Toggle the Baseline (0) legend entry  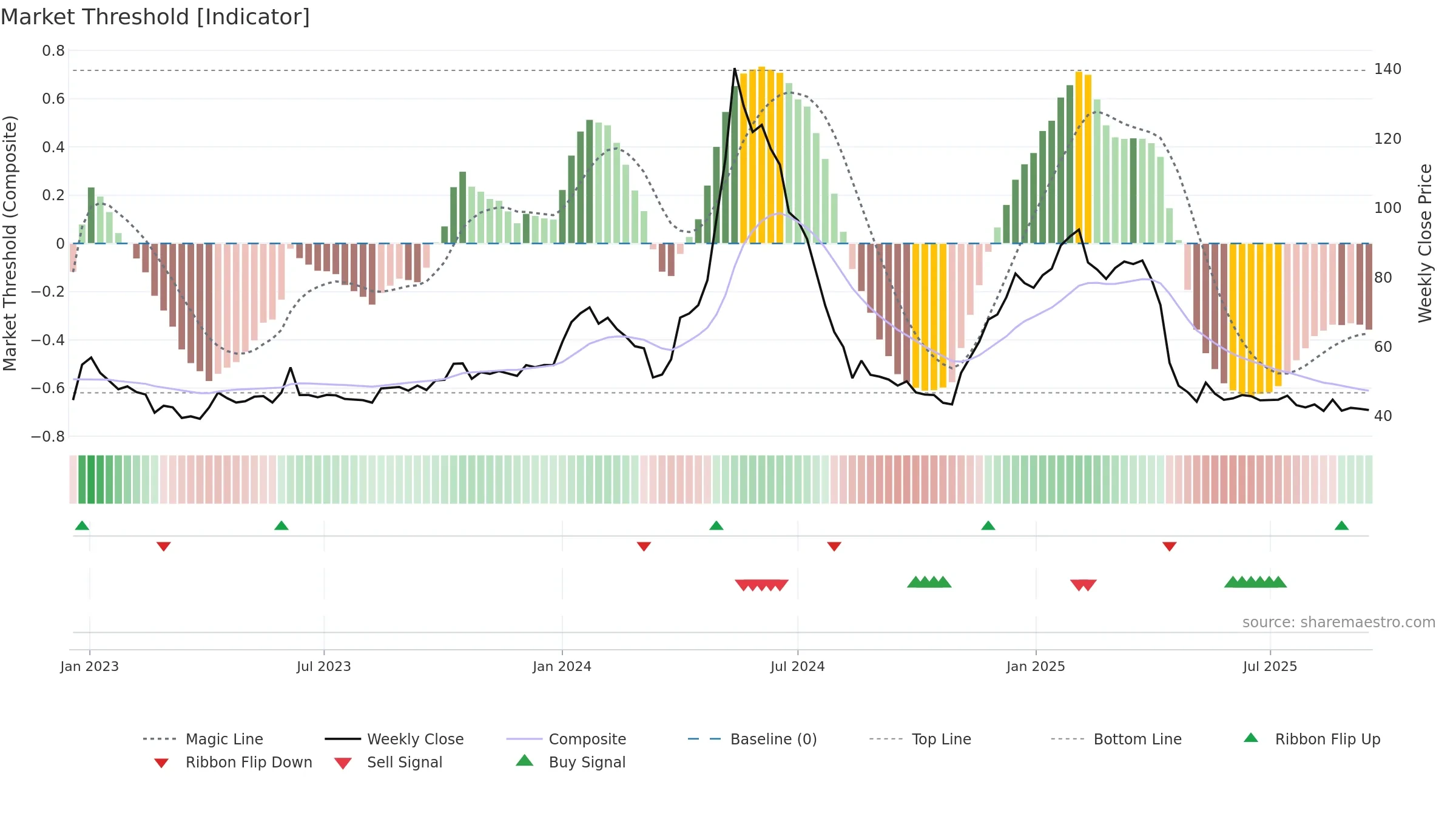tap(752, 739)
